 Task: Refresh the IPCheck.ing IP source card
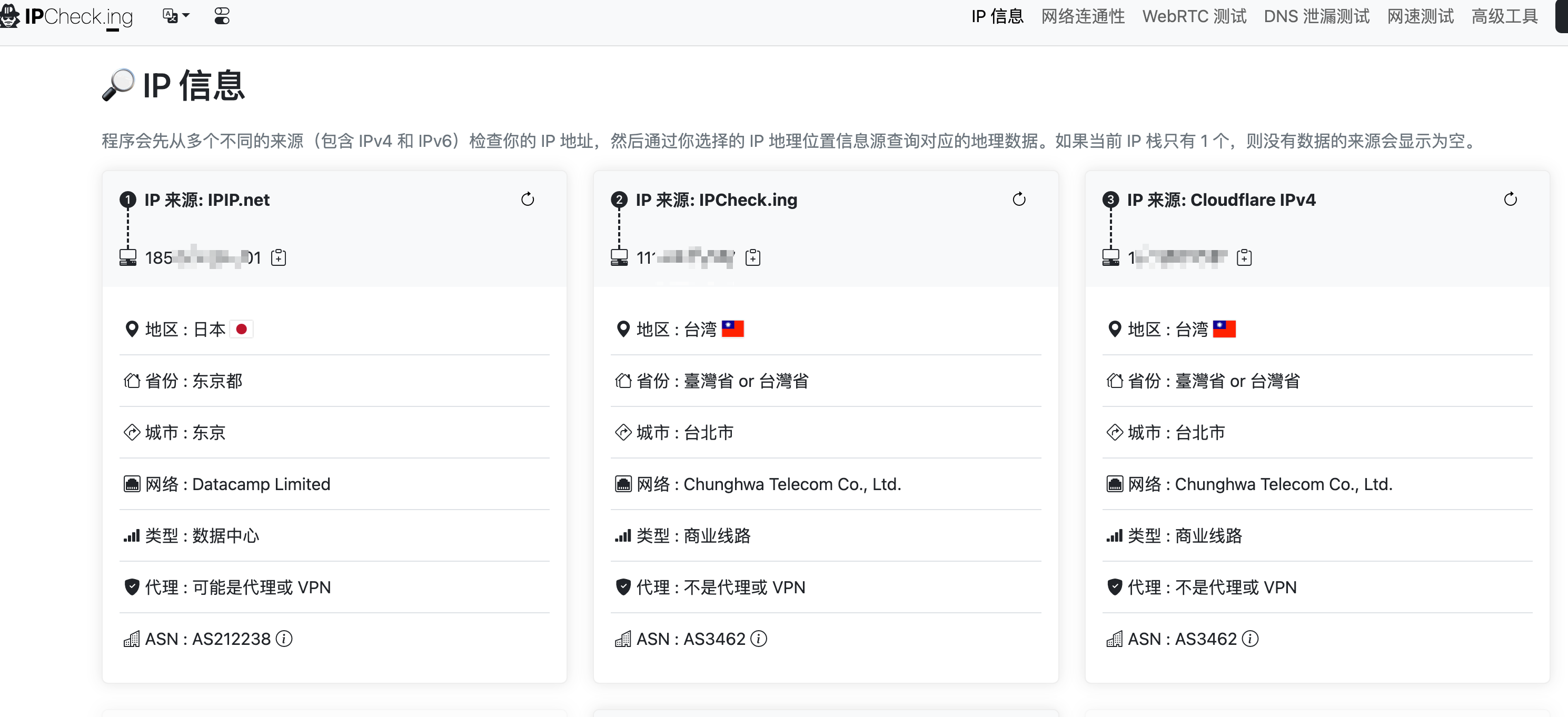pyautogui.click(x=1018, y=199)
